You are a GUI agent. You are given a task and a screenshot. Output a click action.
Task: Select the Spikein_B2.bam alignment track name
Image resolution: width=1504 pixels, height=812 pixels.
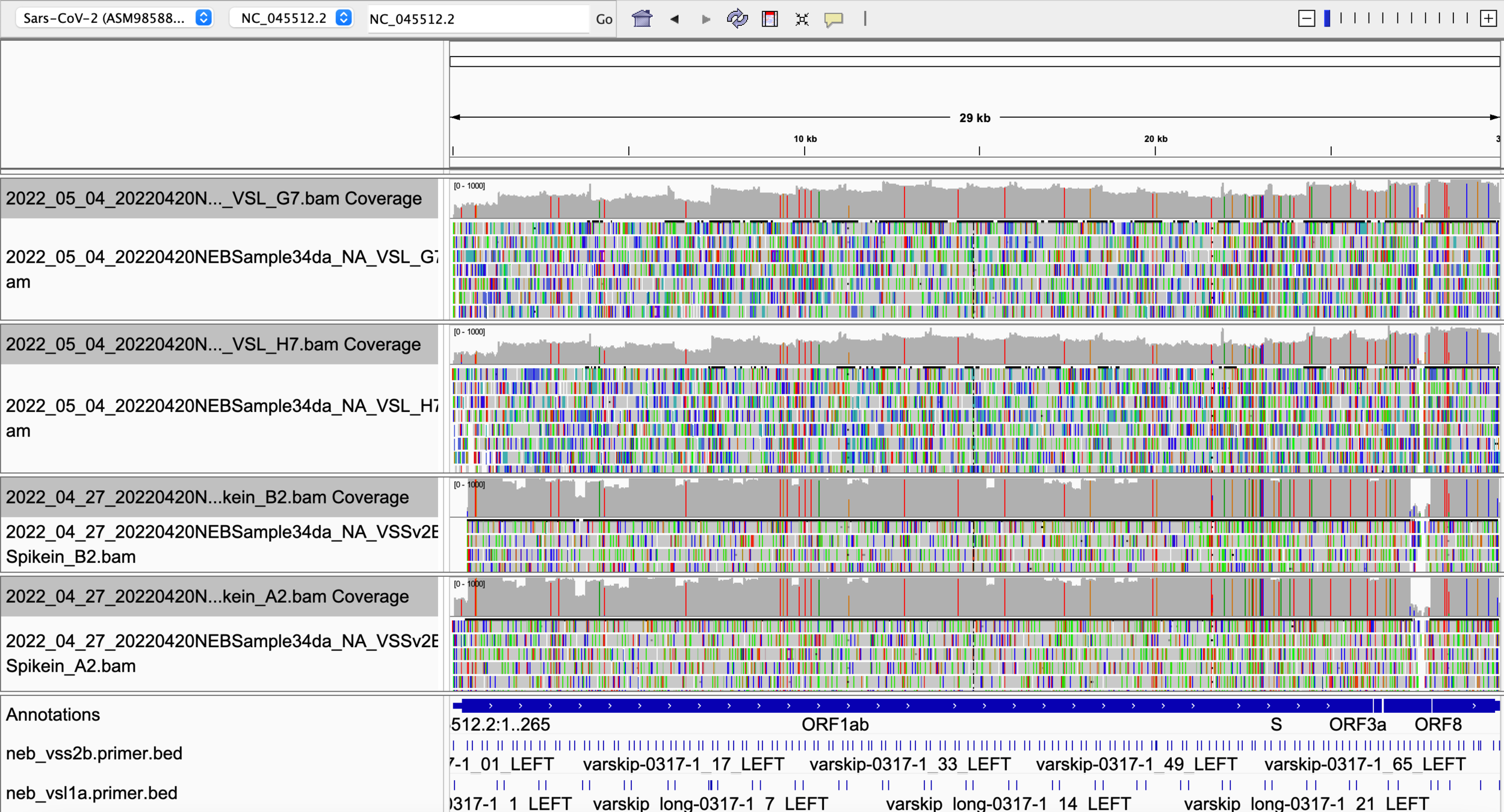click(221, 544)
